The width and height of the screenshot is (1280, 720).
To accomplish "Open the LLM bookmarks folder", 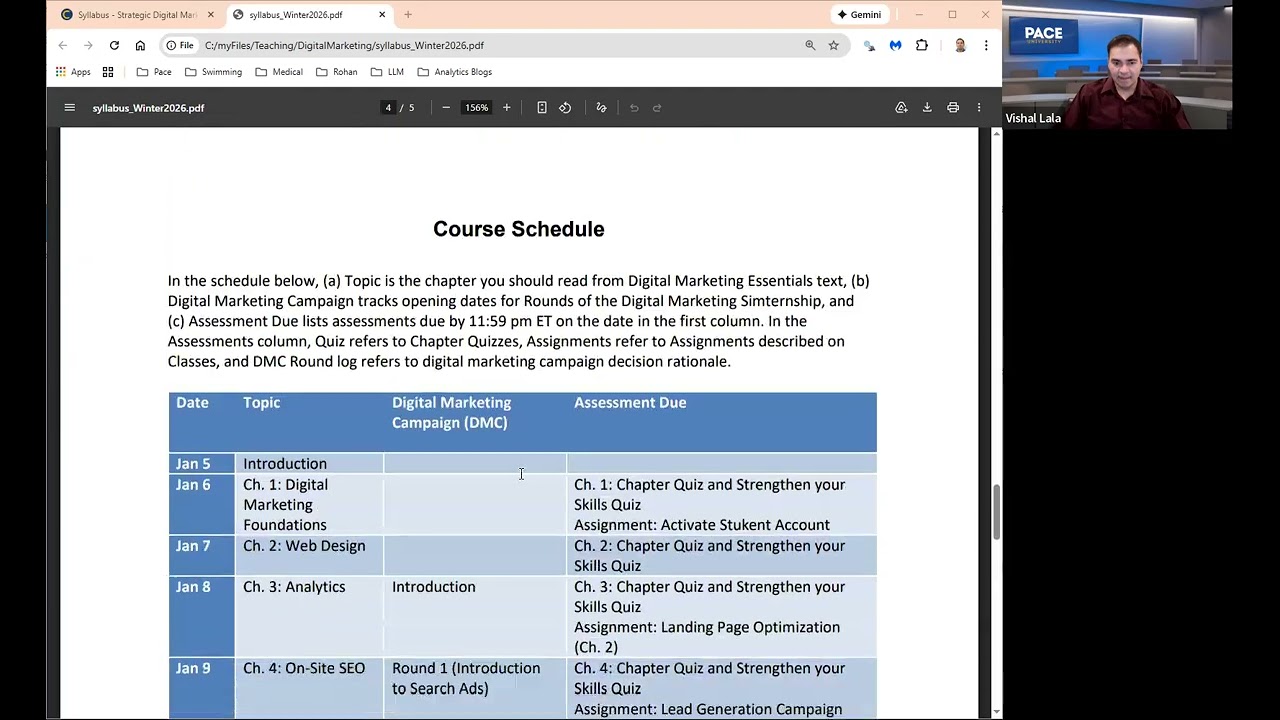I will coord(387,72).
